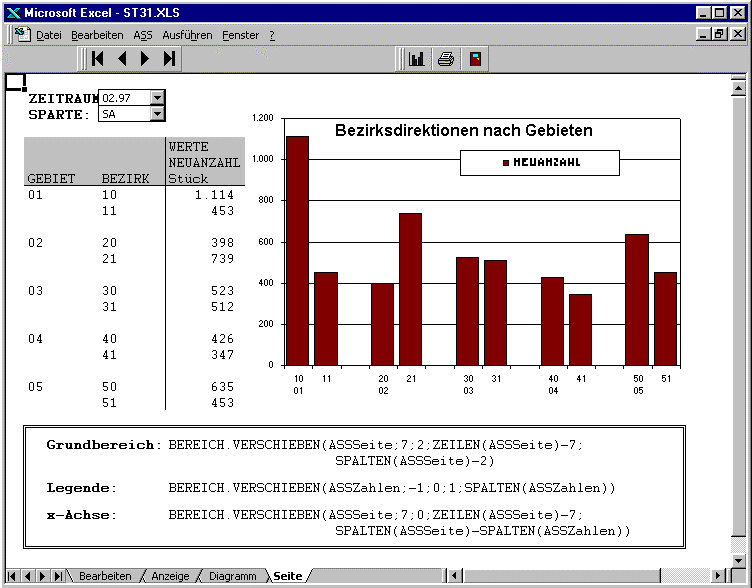This screenshot has width=752, height=588.
Task: Click the workbook icon beside Datei menu
Action: coord(21,34)
